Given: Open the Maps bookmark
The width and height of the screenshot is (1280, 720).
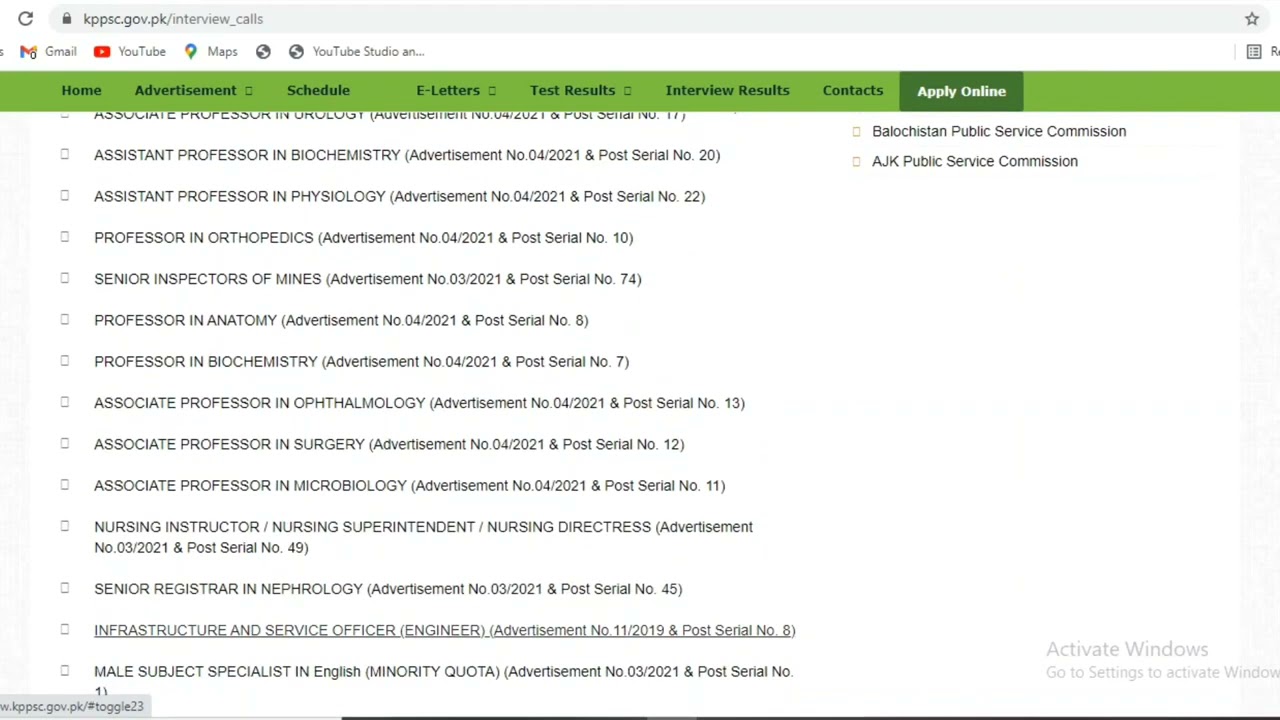Looking at the screenshot, I should (210, 51).
